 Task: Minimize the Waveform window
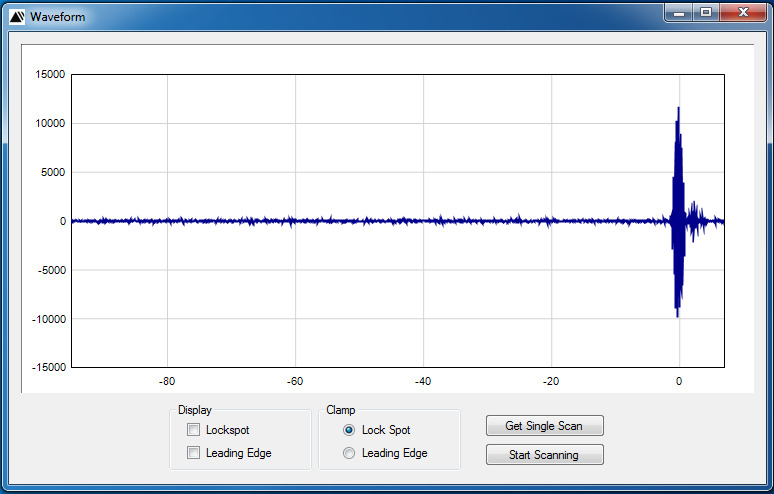(680, 12)
